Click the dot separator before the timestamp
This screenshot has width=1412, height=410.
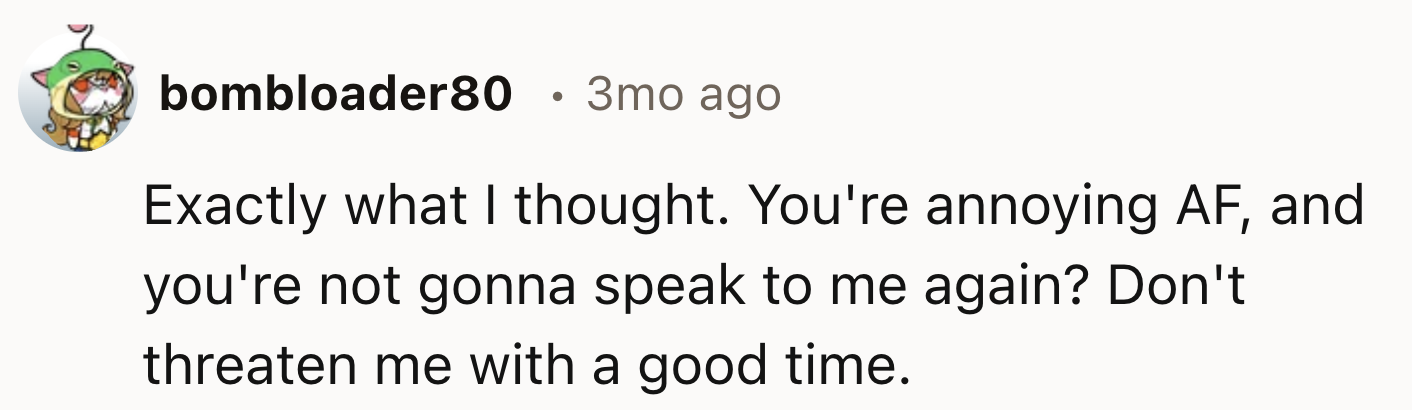556,96
